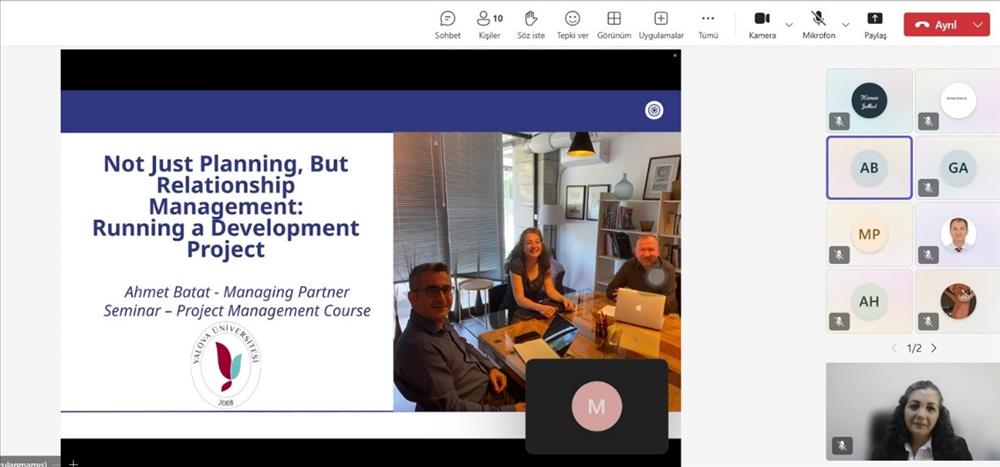
Task: Open the Sohbet chat panel
Action: point(448,25)
